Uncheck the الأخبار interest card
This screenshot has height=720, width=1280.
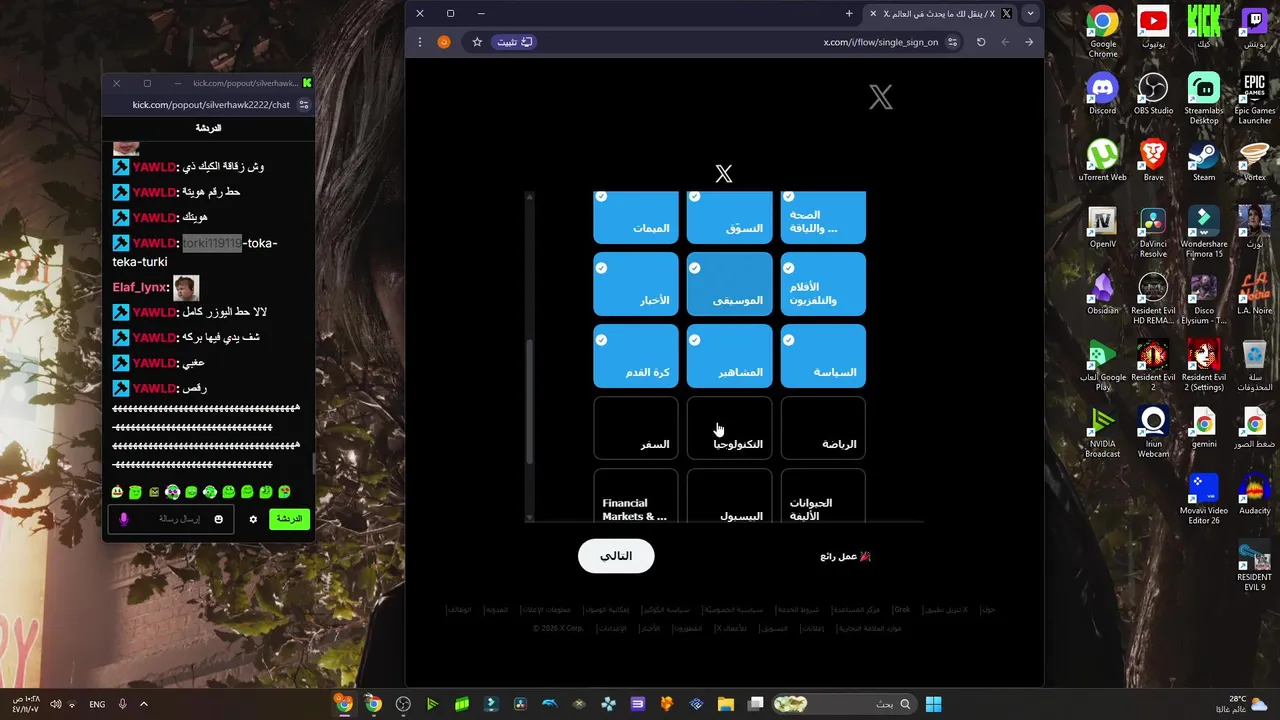coord(635,283)
